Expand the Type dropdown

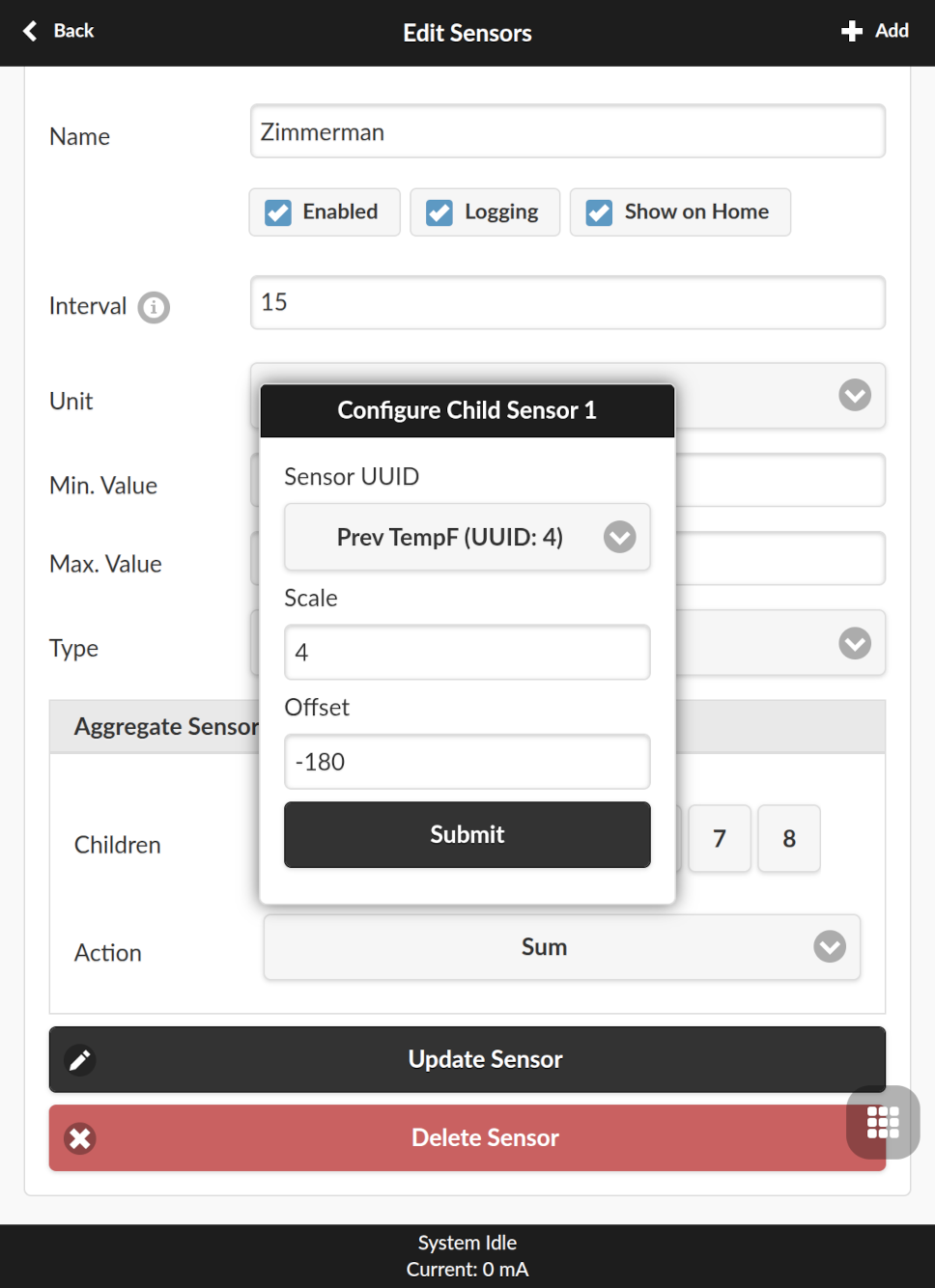(x=855, y=643)
